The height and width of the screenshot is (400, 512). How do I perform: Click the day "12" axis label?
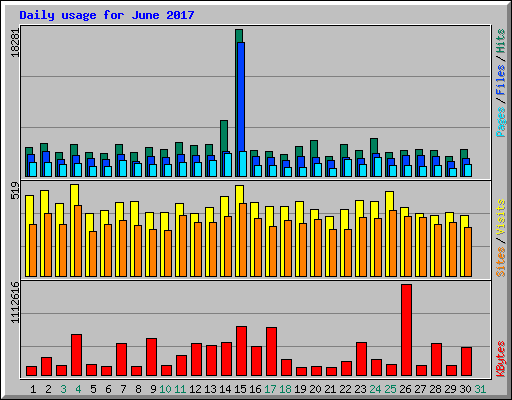click(x=195, y=389)
